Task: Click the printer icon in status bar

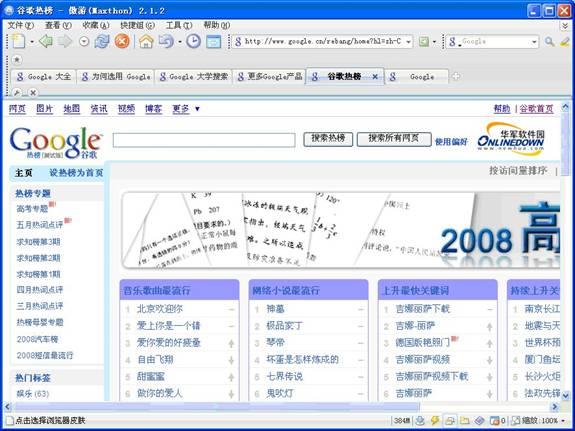Action: [x=450, y=420]
